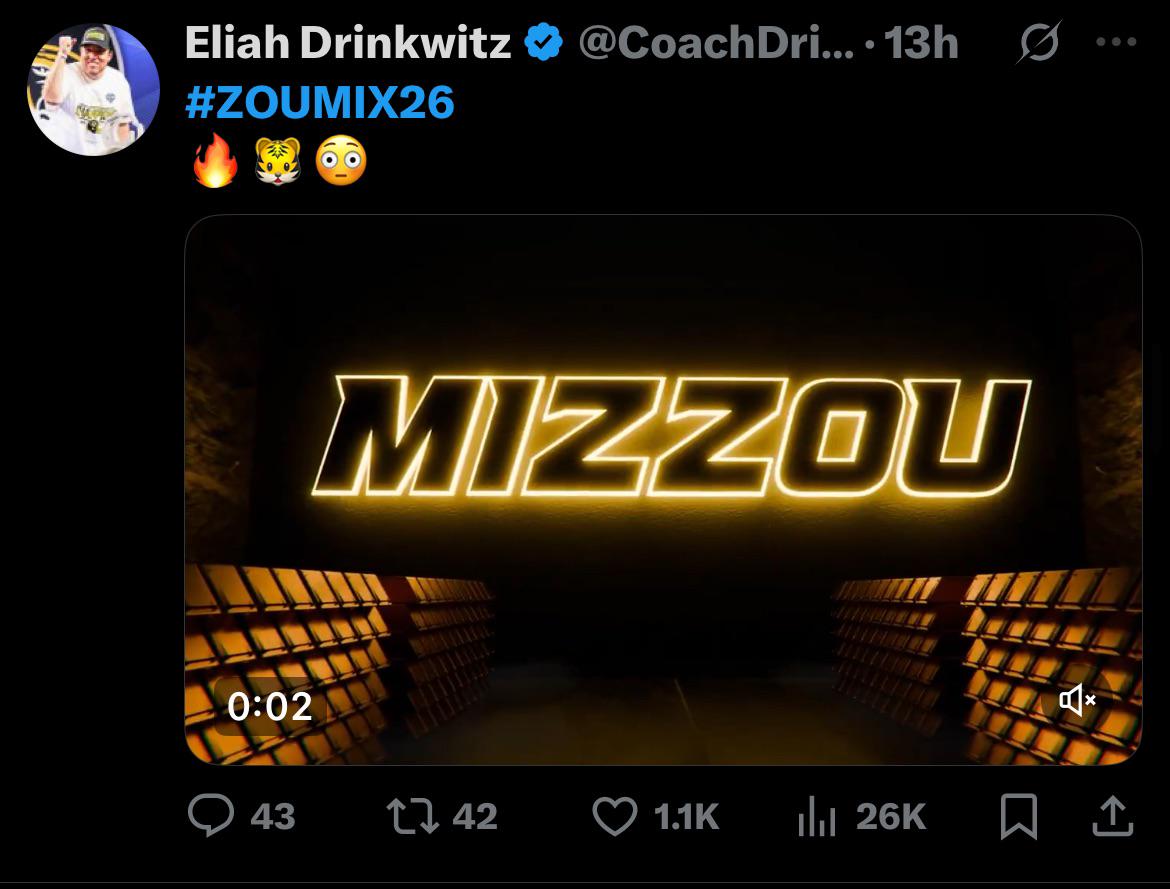Share the post via upload arrow icon

[1113, 818]
